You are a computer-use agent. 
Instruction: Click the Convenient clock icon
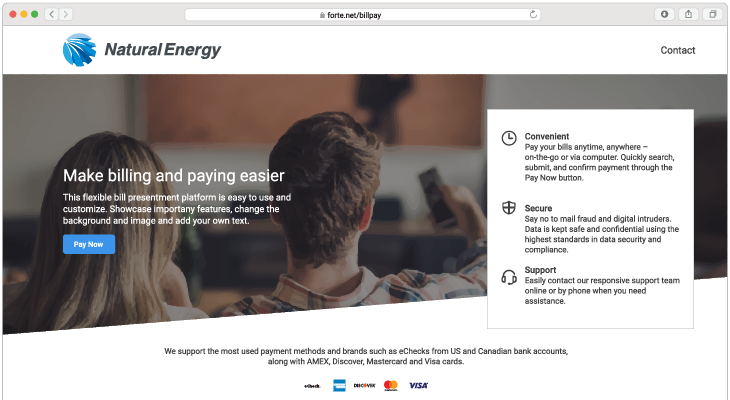click(x=509, y=138)
